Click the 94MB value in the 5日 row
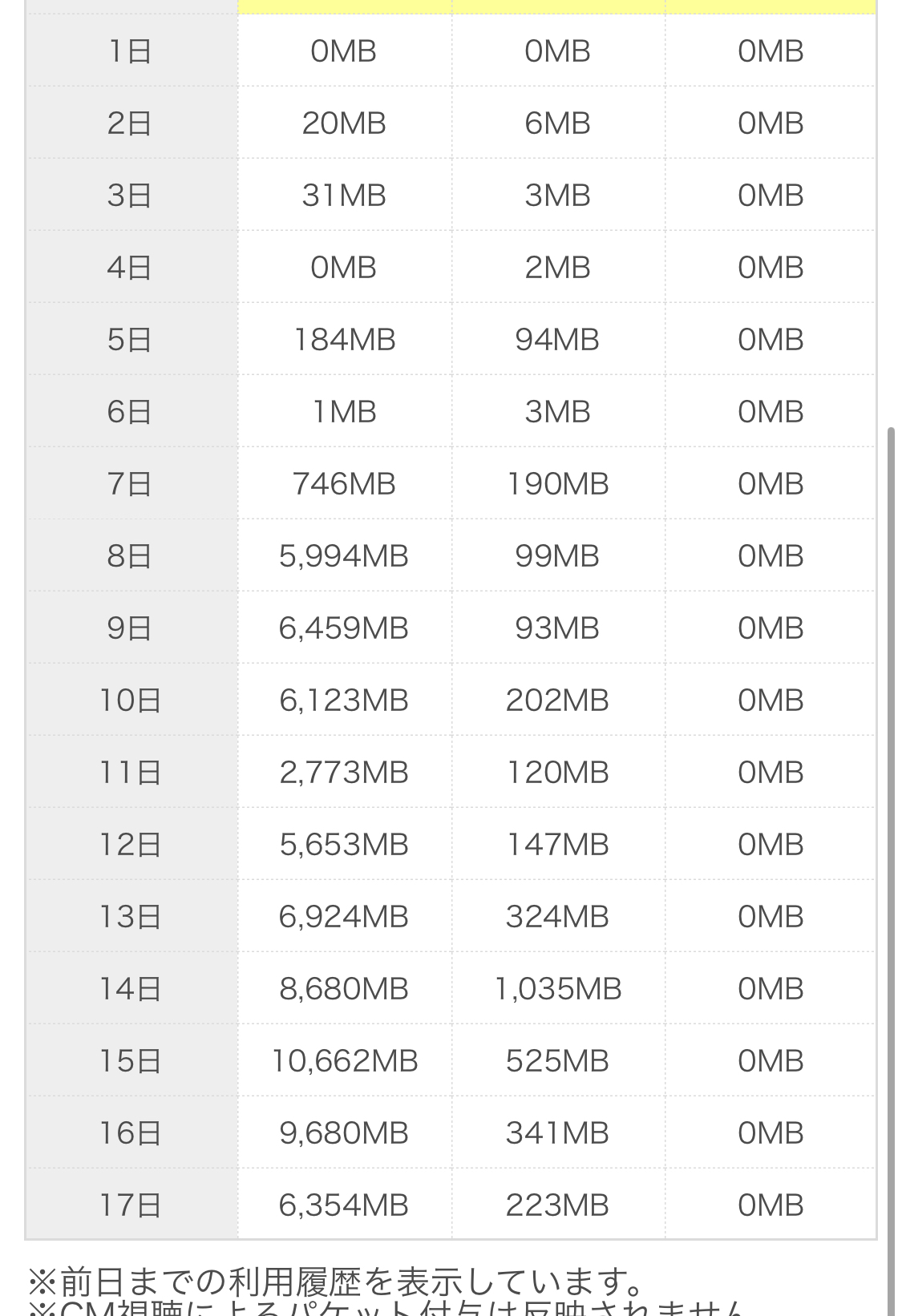Image resolution: width=902 pixels, height=1316 pixels. pyautogui.click(x=557, y=341)
